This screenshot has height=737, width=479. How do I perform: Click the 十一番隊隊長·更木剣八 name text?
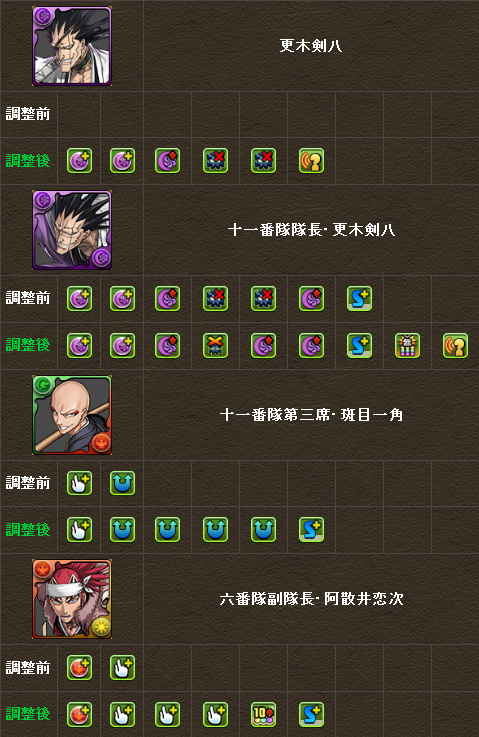pyautogui.click(x=311, y=230)
